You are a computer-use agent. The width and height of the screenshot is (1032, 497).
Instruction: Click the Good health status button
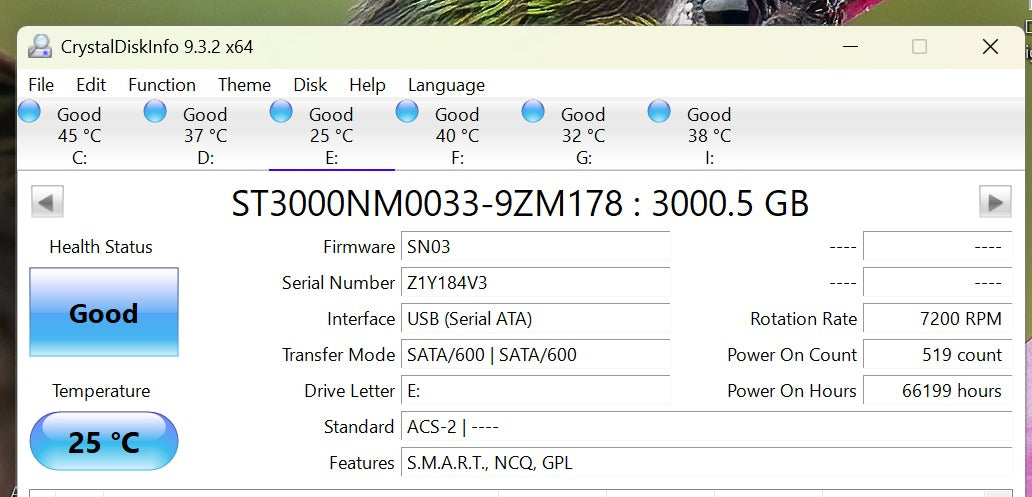104,313
